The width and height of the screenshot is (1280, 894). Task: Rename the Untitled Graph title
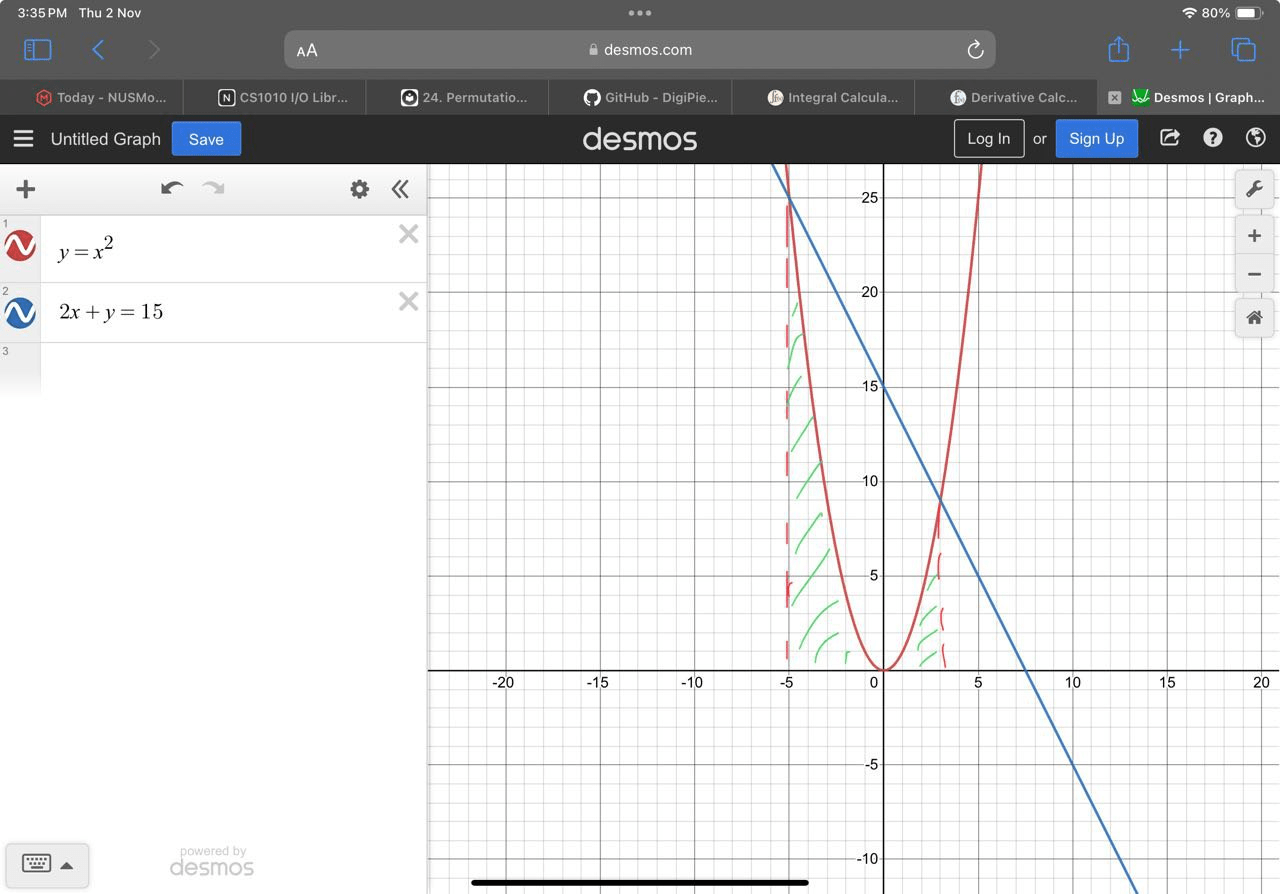[x=106, y=139]
